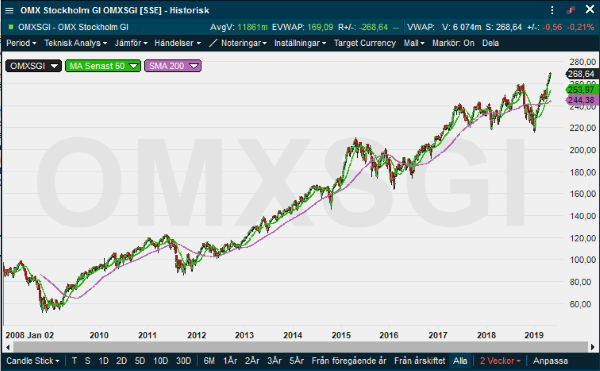The image size is (600, 371).
Task: Open the Jämför menu
Action: click(131, 43)
